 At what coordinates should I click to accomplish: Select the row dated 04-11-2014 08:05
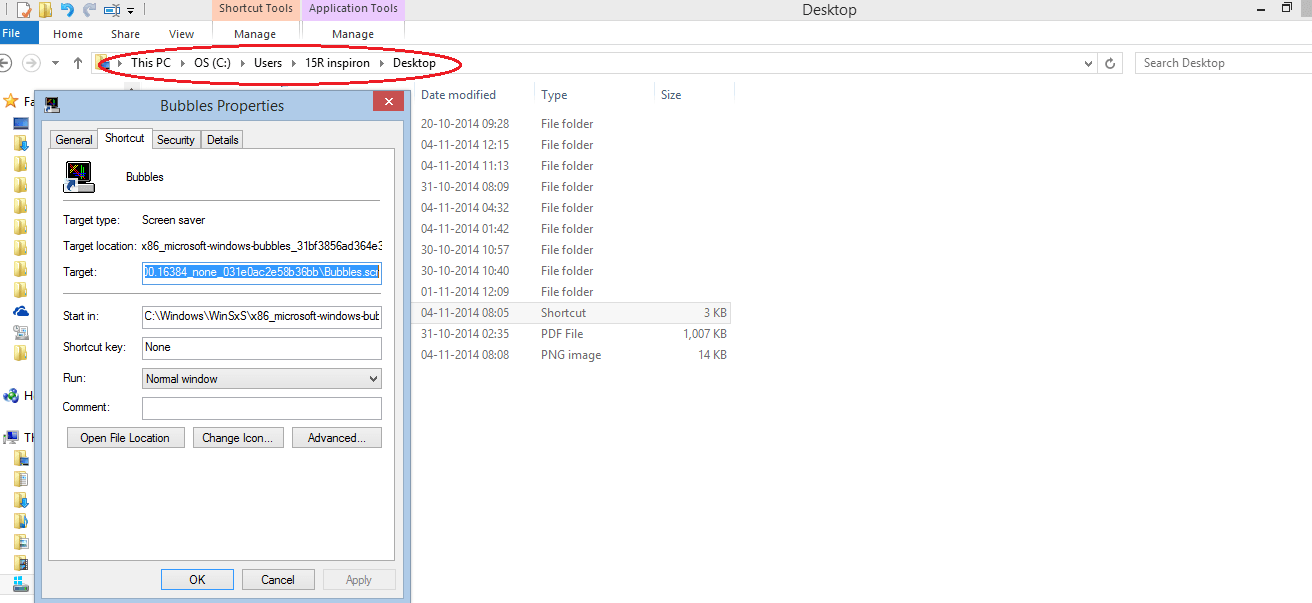coord(573,313)
